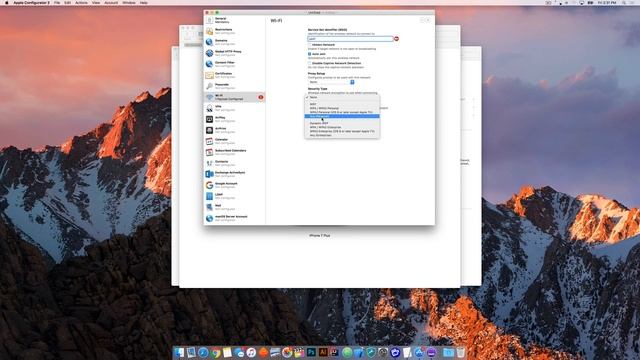Enable the Hidden Network checkbox
The image size is (640, 360).
309,45
